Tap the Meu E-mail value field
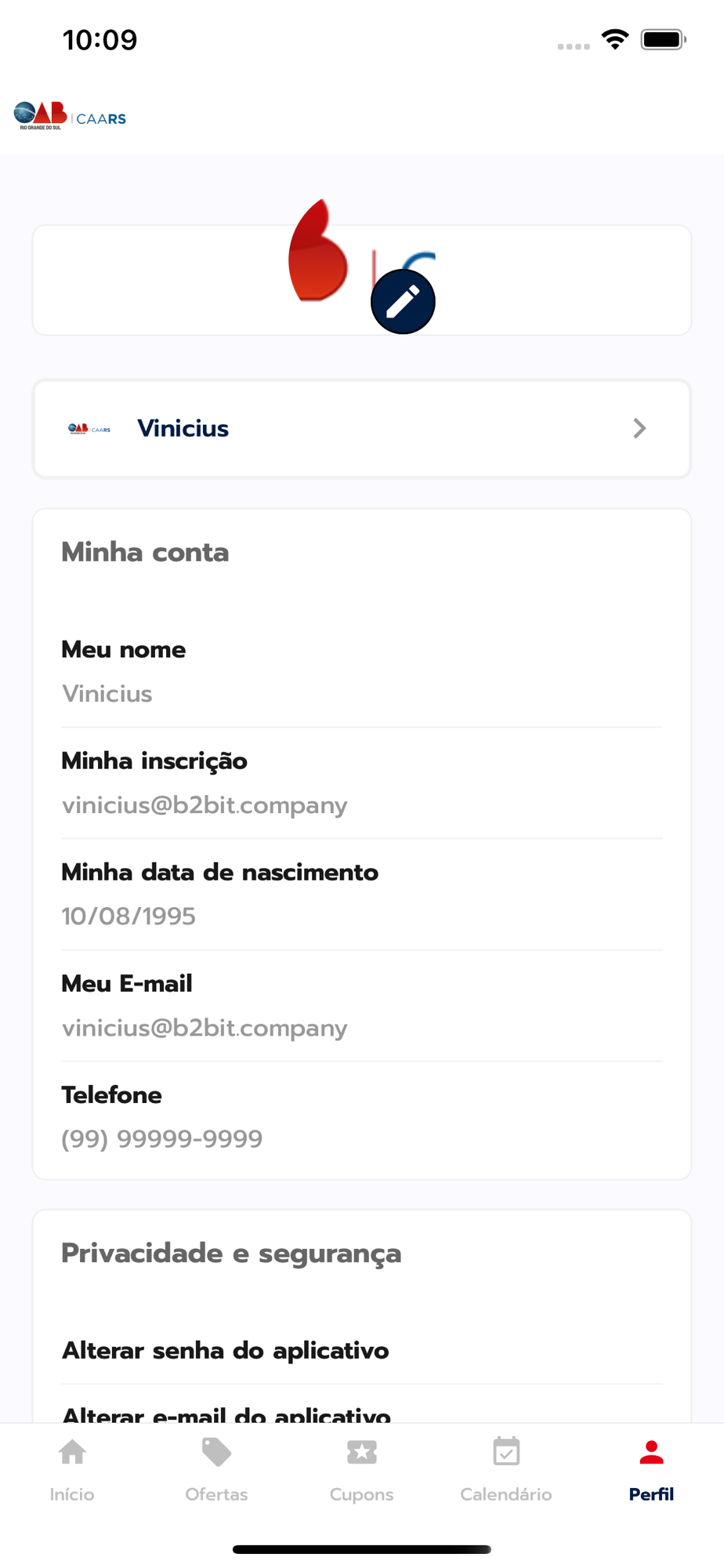 coord(205,1028)
